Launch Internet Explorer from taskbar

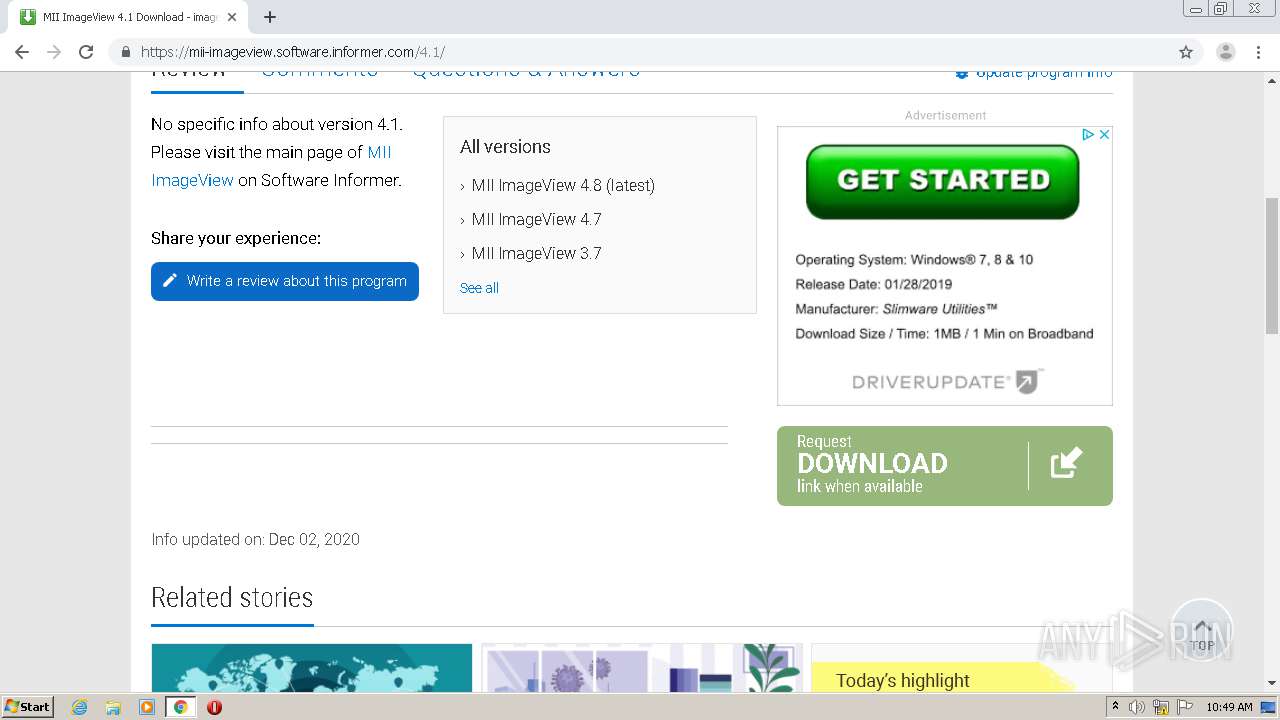79,707
